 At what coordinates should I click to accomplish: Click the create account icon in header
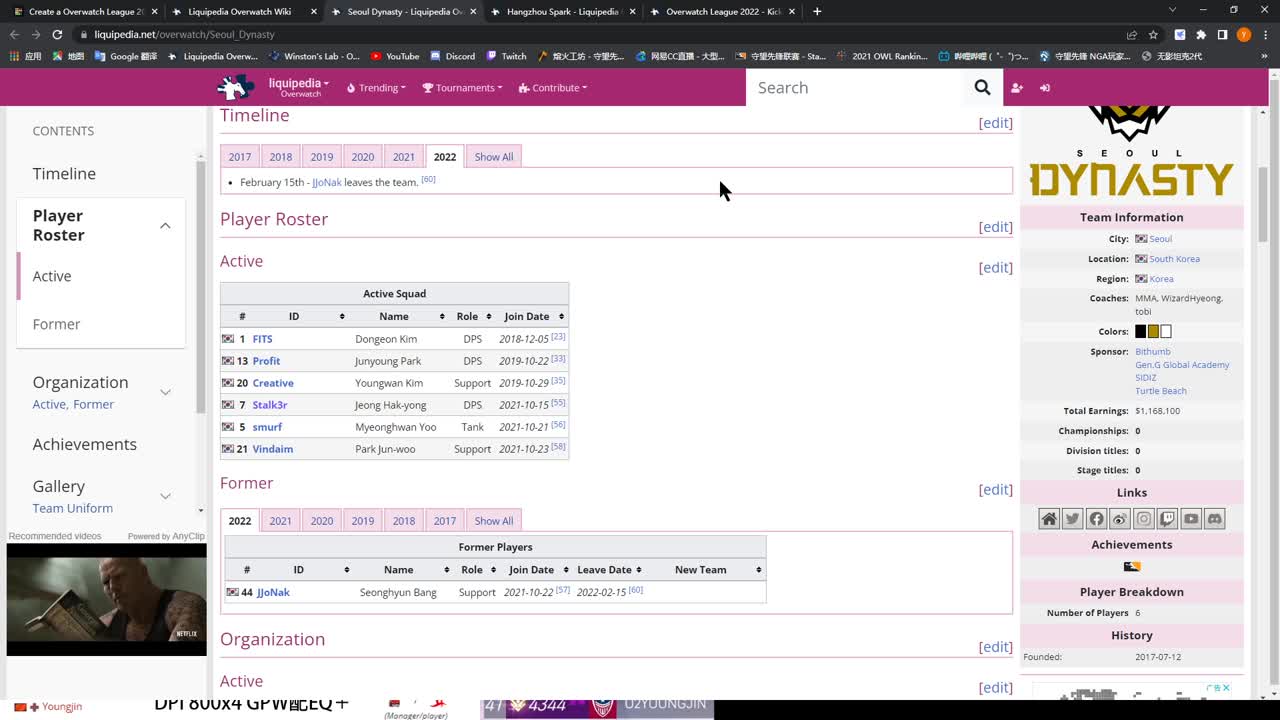[1017, 88]
